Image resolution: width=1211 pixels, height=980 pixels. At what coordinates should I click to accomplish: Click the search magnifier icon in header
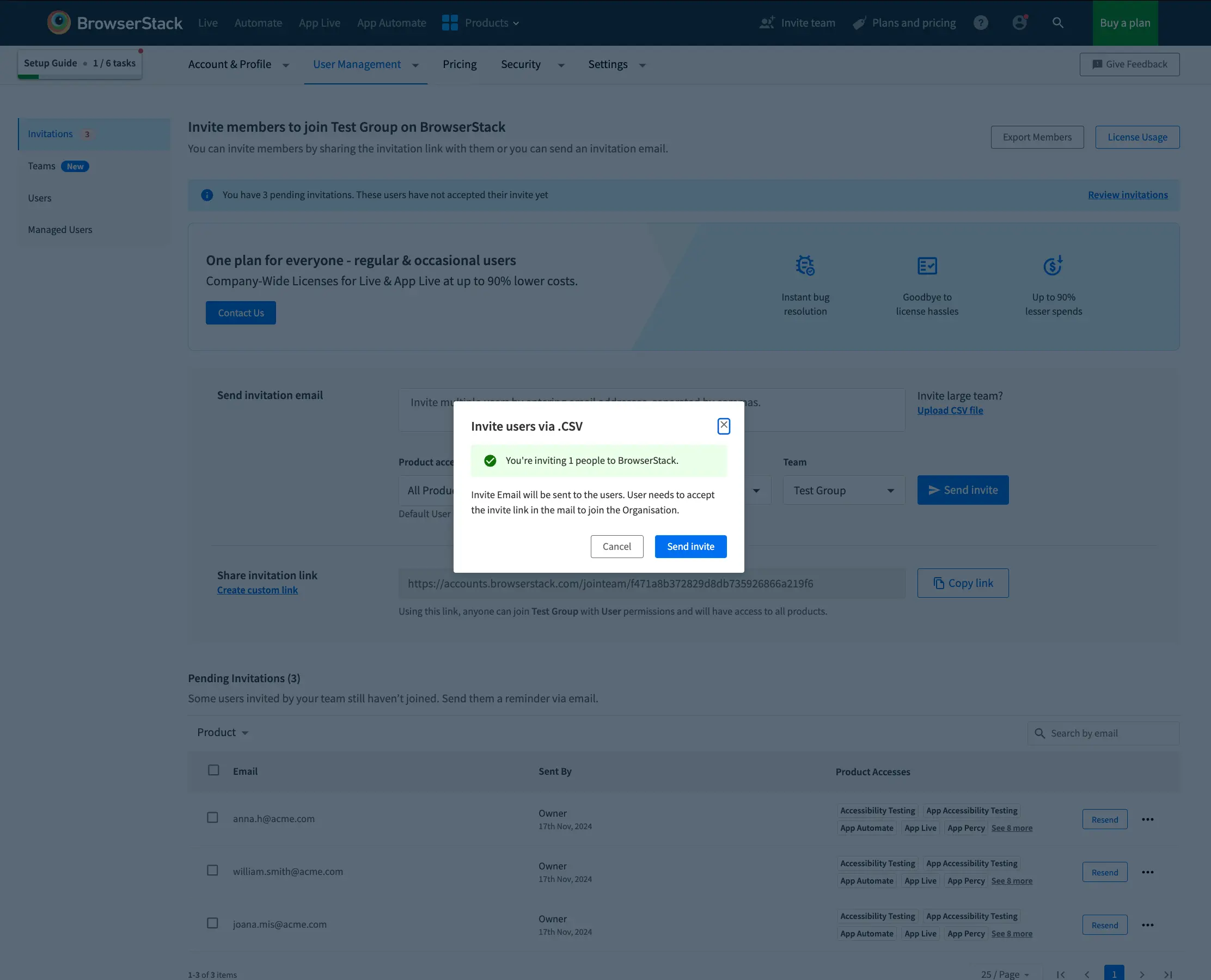1057,22
